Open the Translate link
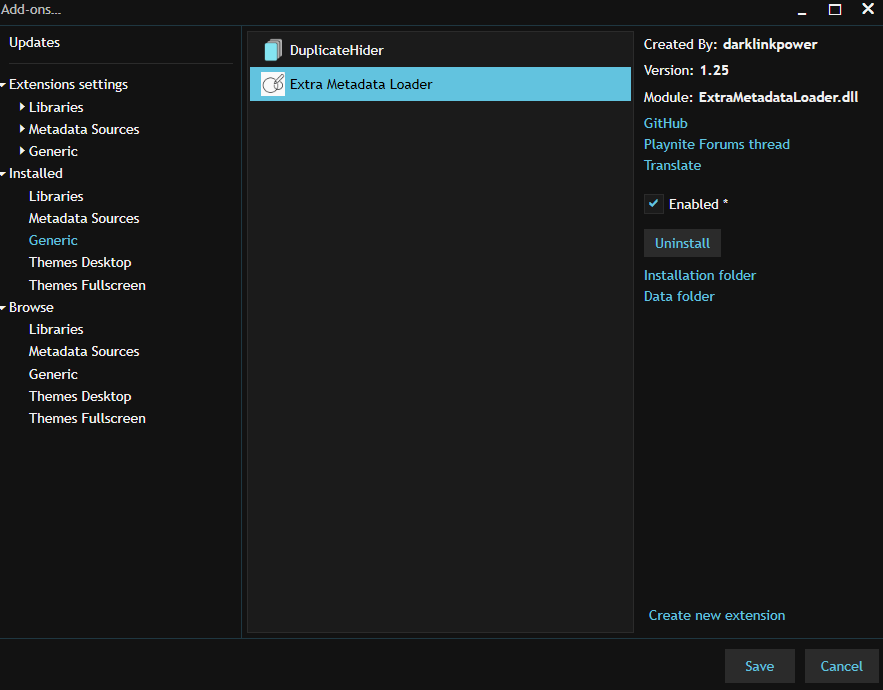883x690 pixels. 672,165
